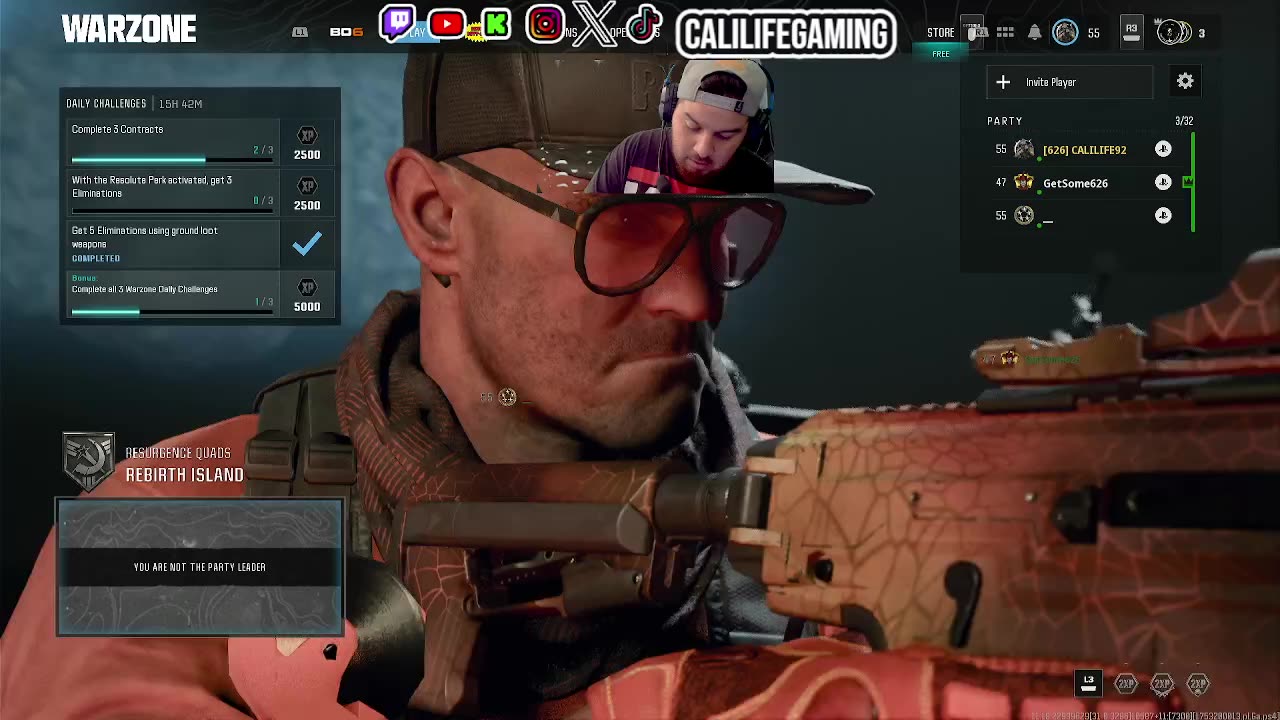Click the 3/32 party count
1280x720 pixels.
click(x=1184, y=121)
